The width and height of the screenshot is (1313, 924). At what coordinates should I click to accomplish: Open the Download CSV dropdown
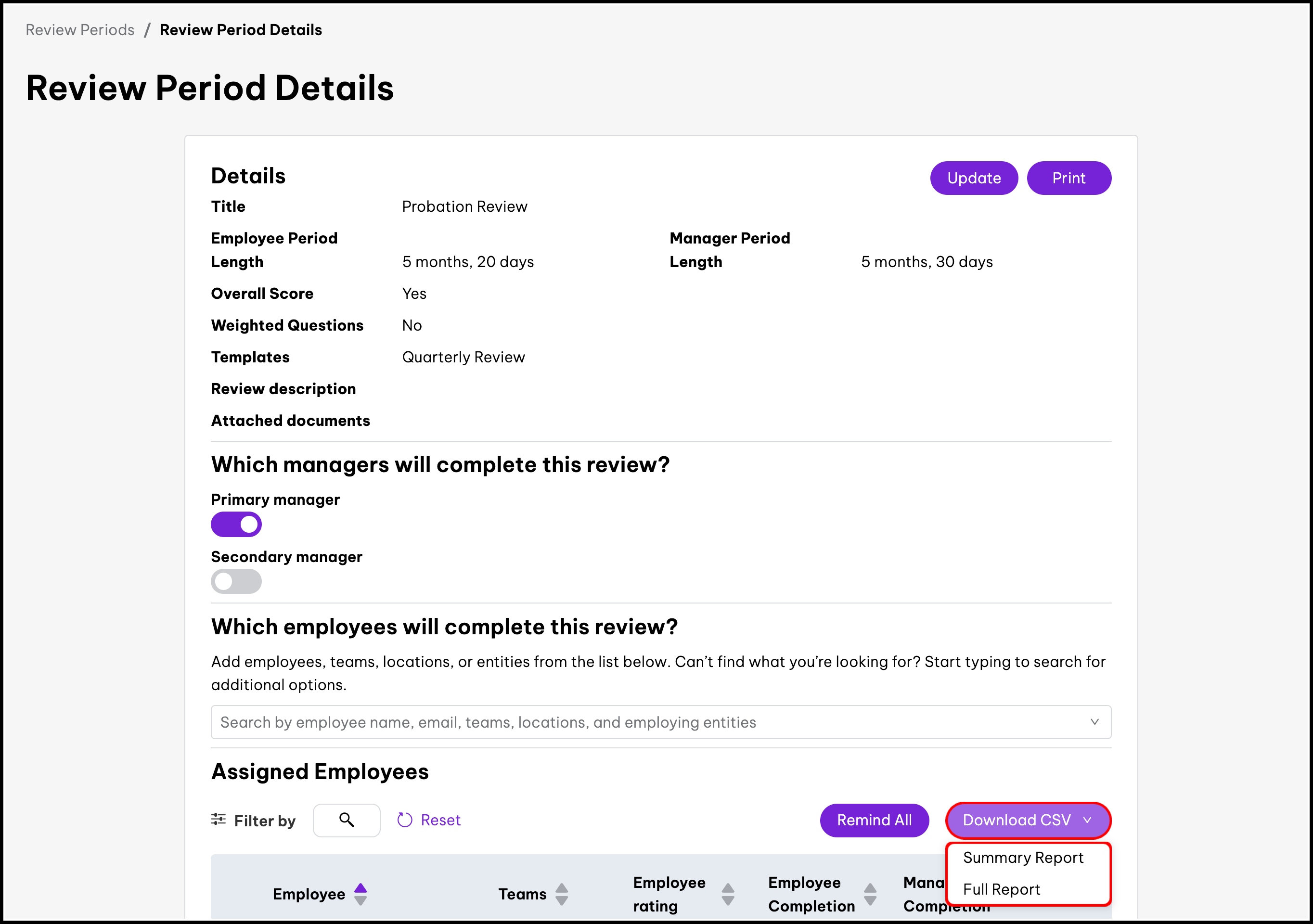click(1017, 820)
